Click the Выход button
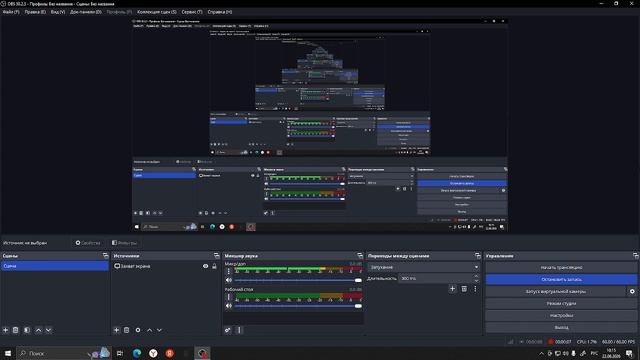 coord(561,327)
